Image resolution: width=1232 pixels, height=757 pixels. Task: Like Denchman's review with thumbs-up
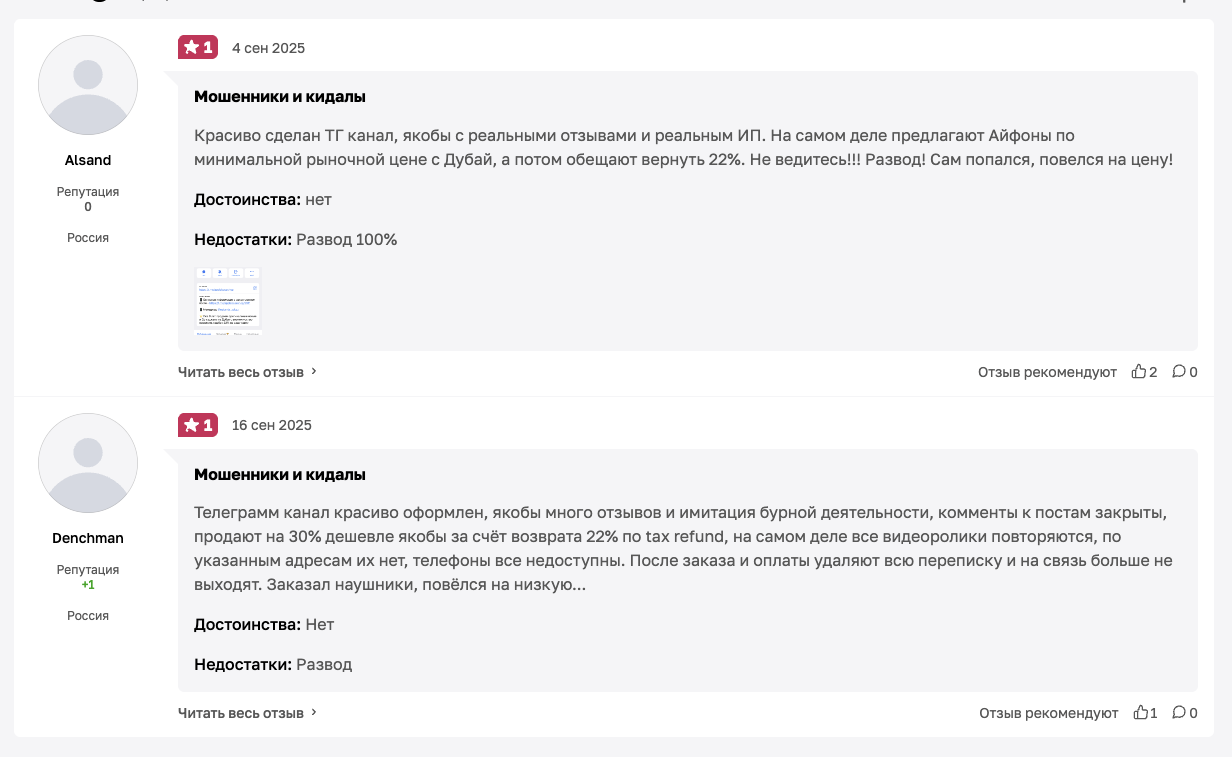(x=1140, y=713)
